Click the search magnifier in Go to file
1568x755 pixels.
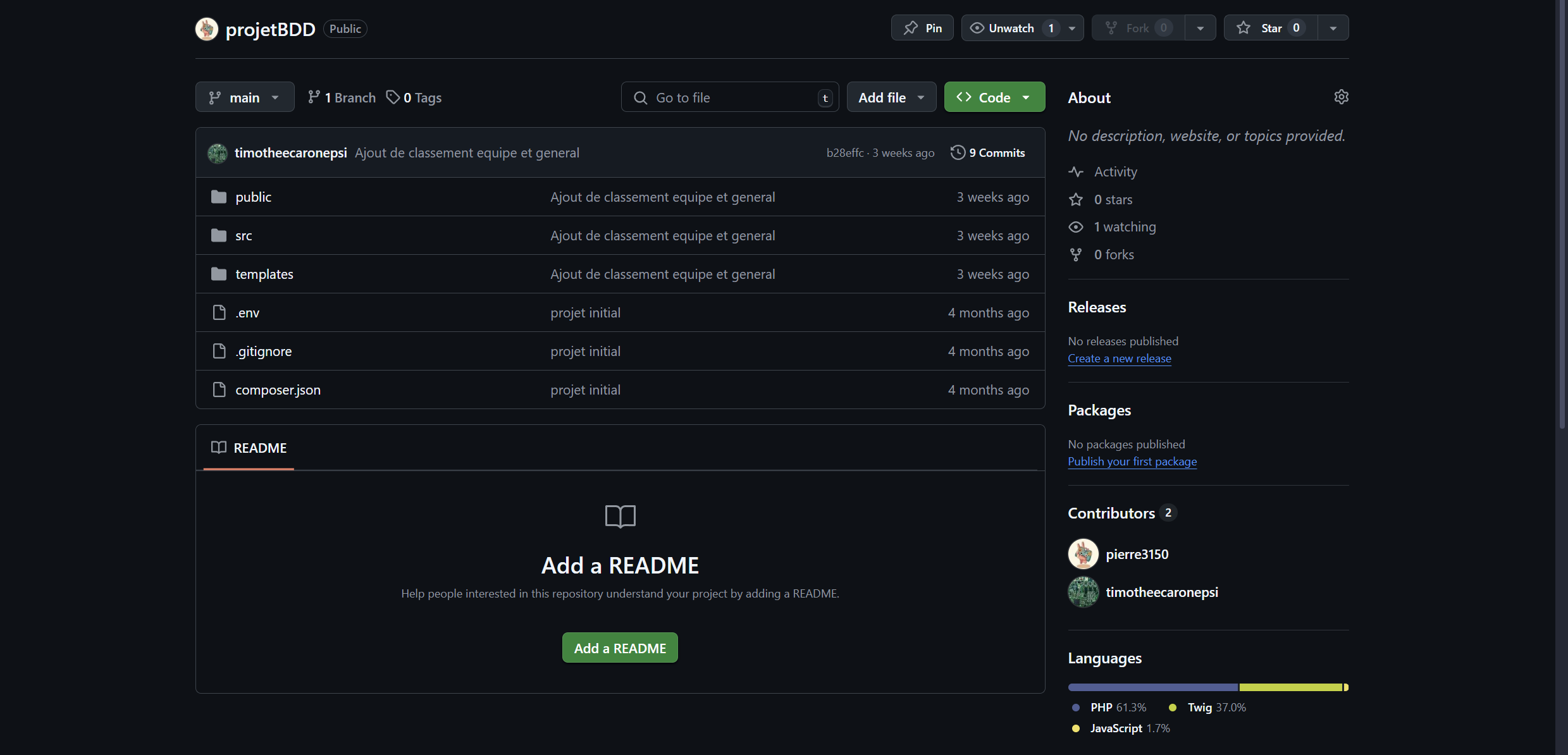click(x=640, y=98)
